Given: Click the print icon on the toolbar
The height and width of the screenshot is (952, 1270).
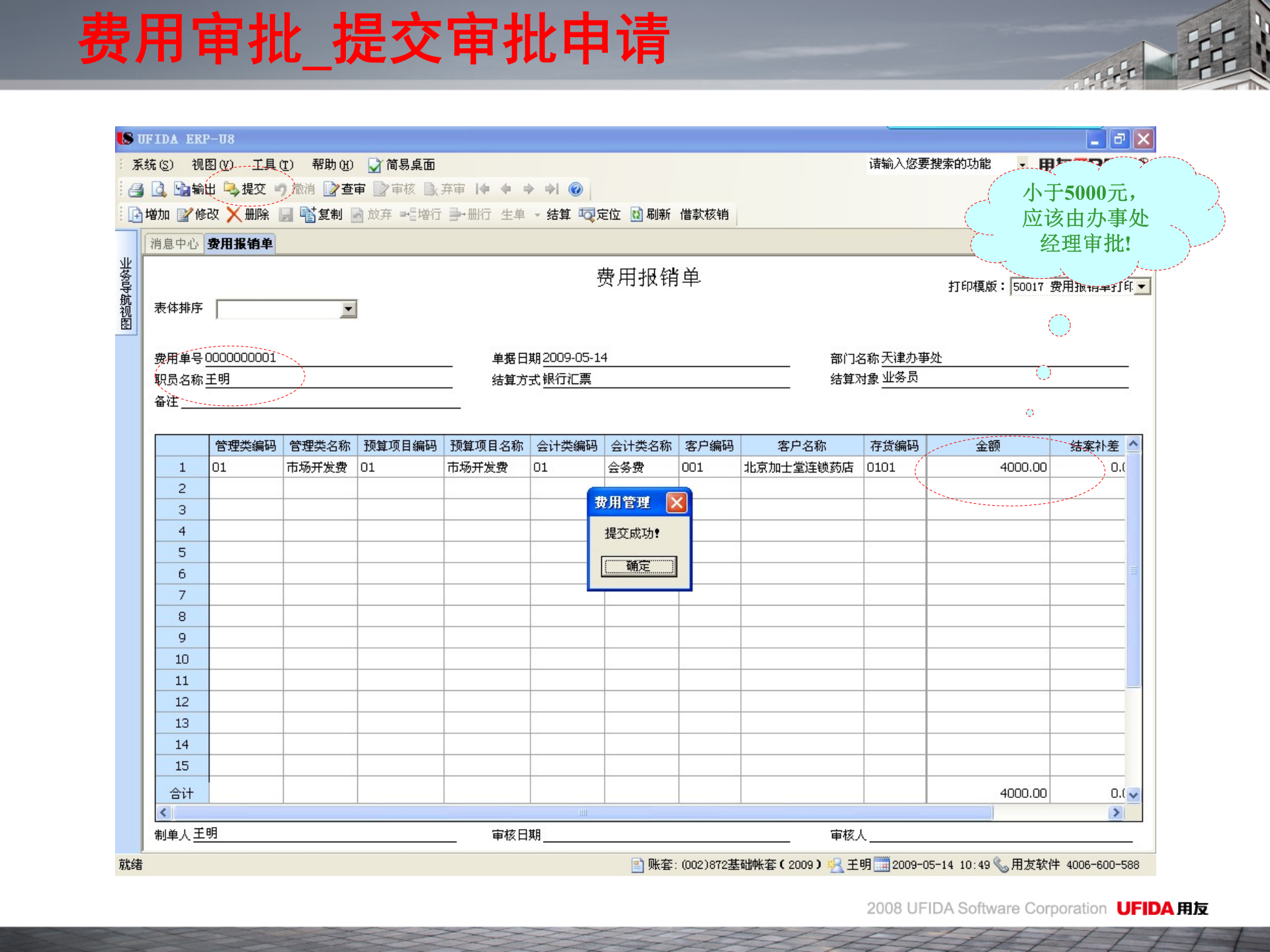Looking at the screenshot, I should (135, 188).
